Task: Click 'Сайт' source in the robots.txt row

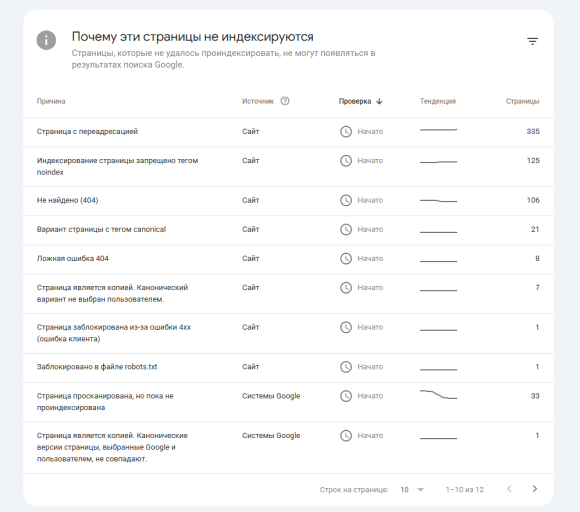Action: click(x=250, y=367)
